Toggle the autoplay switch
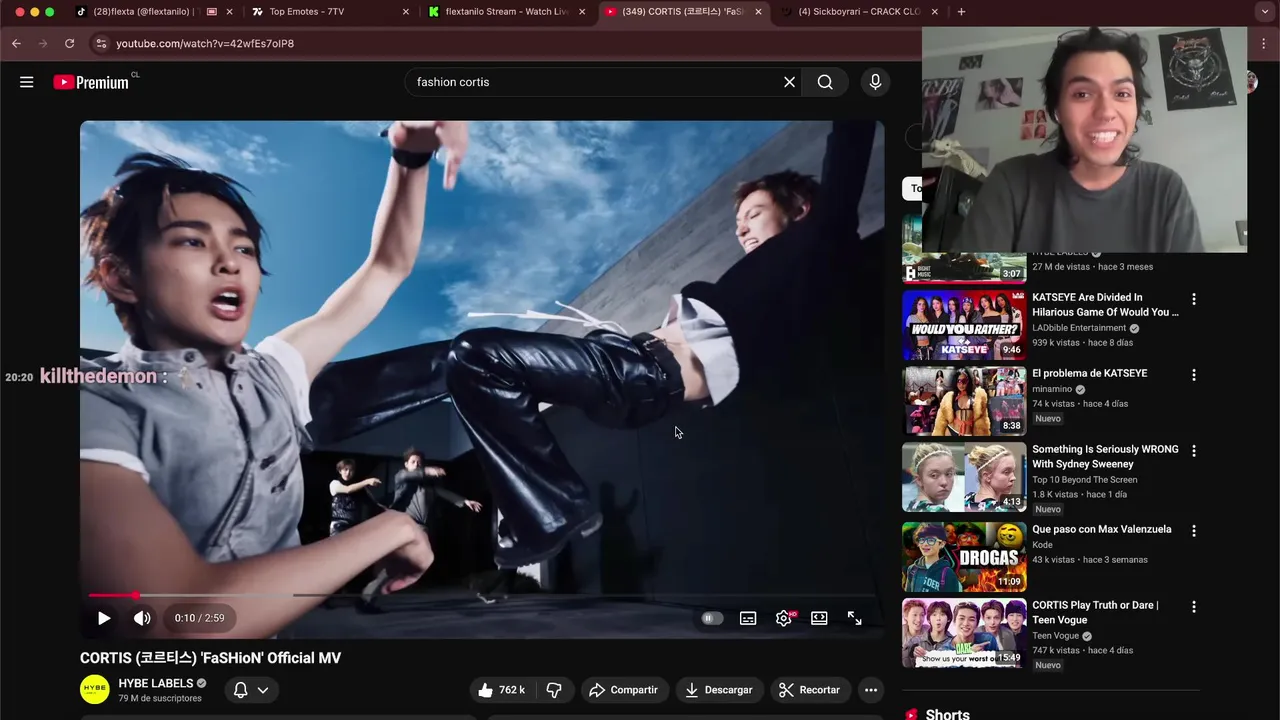The image size is (1280, 720). tap(712, 618)
